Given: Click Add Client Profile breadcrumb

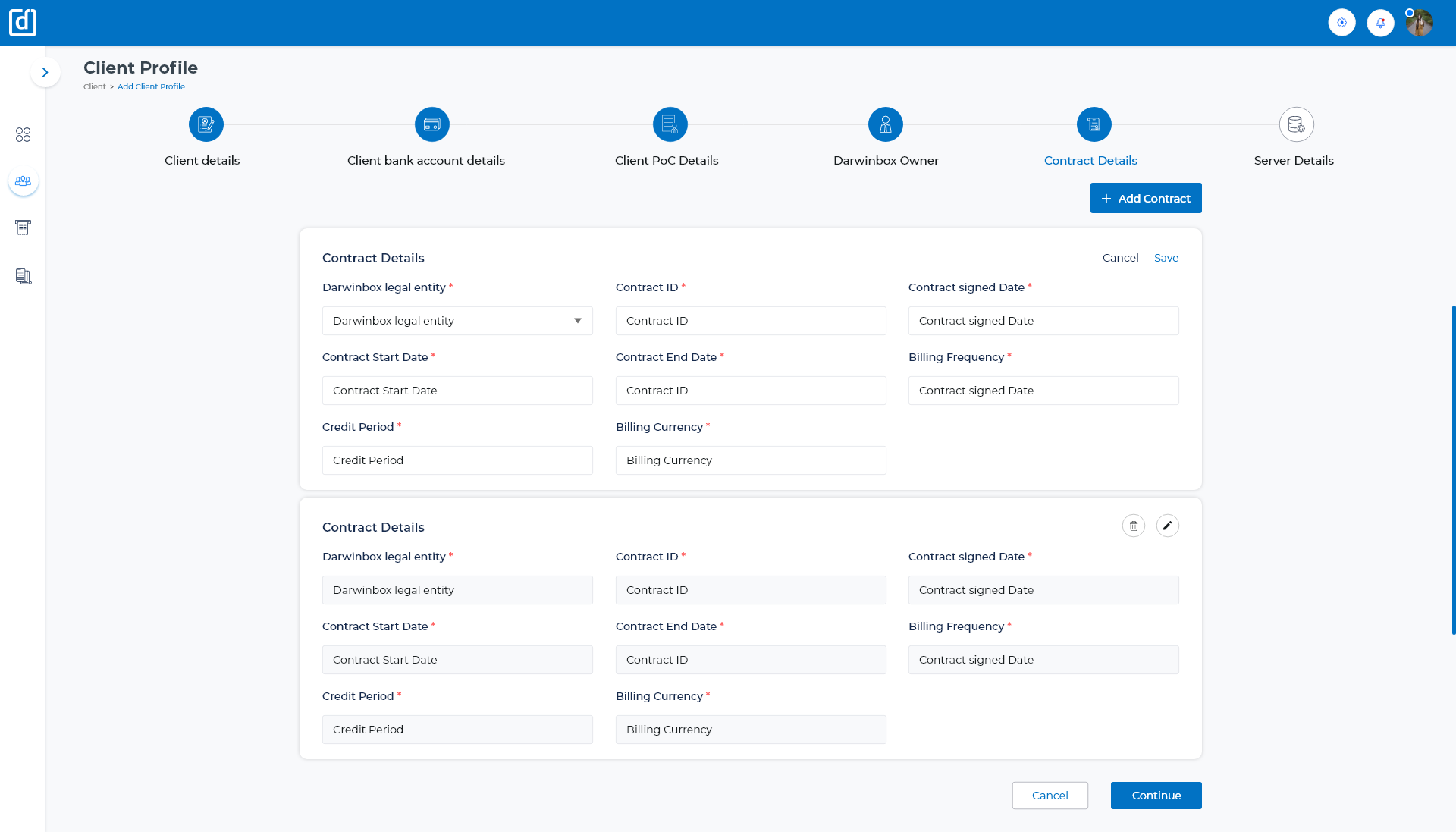Looking at the screenshot, I should pos(151,86).
